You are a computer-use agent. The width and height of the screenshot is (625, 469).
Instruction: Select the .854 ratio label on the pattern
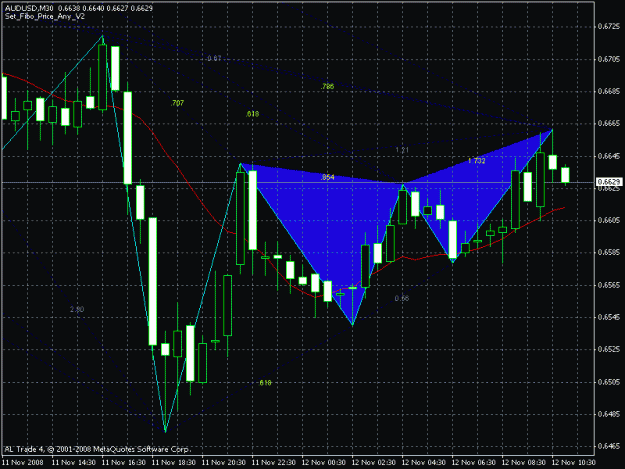(x=328, y=177)
